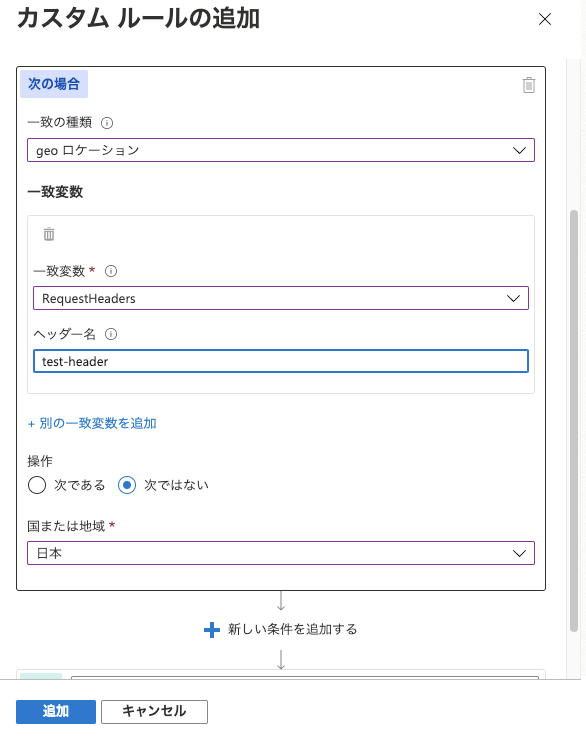Close the カスタム ルールの追加 panel
The width and height of the screenshot is (586, 739).
click(x=545, y=19)
